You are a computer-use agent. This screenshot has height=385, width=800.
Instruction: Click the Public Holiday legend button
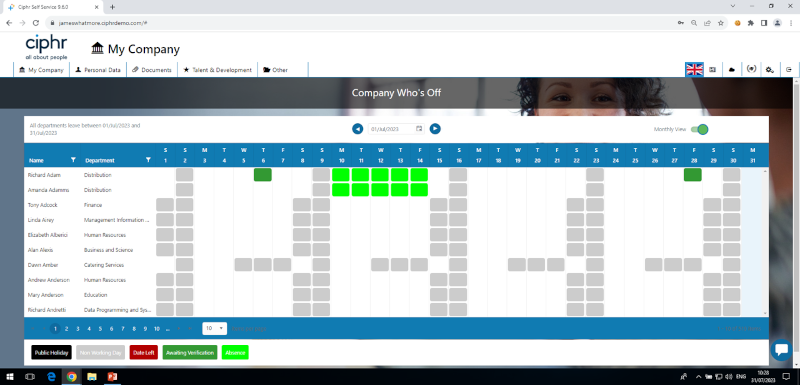(x=52, y=352)
